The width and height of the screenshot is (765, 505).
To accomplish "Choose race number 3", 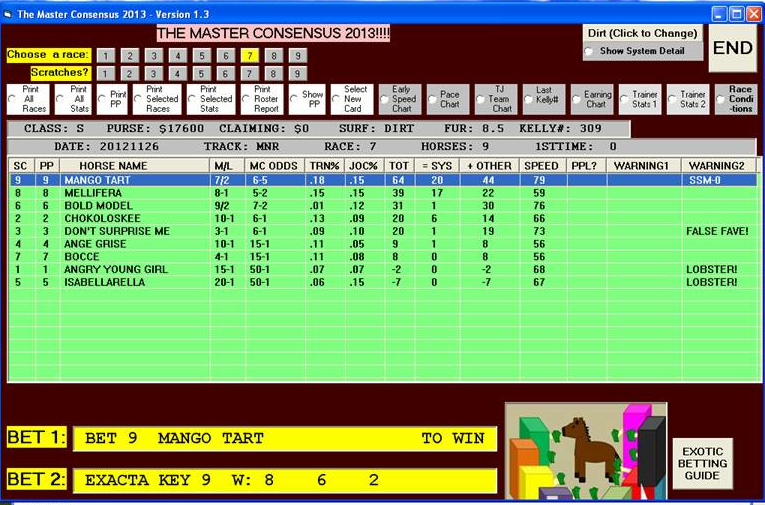I will pyautogui.click(x=153, y=55).
